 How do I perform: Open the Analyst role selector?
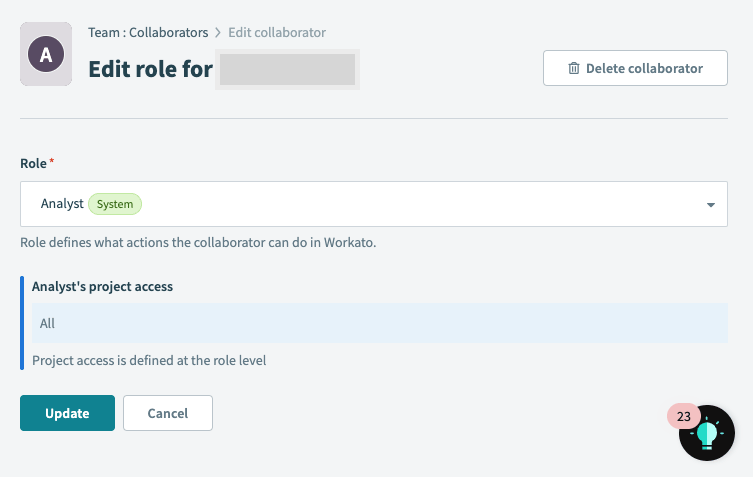click(x=374, y=204)
